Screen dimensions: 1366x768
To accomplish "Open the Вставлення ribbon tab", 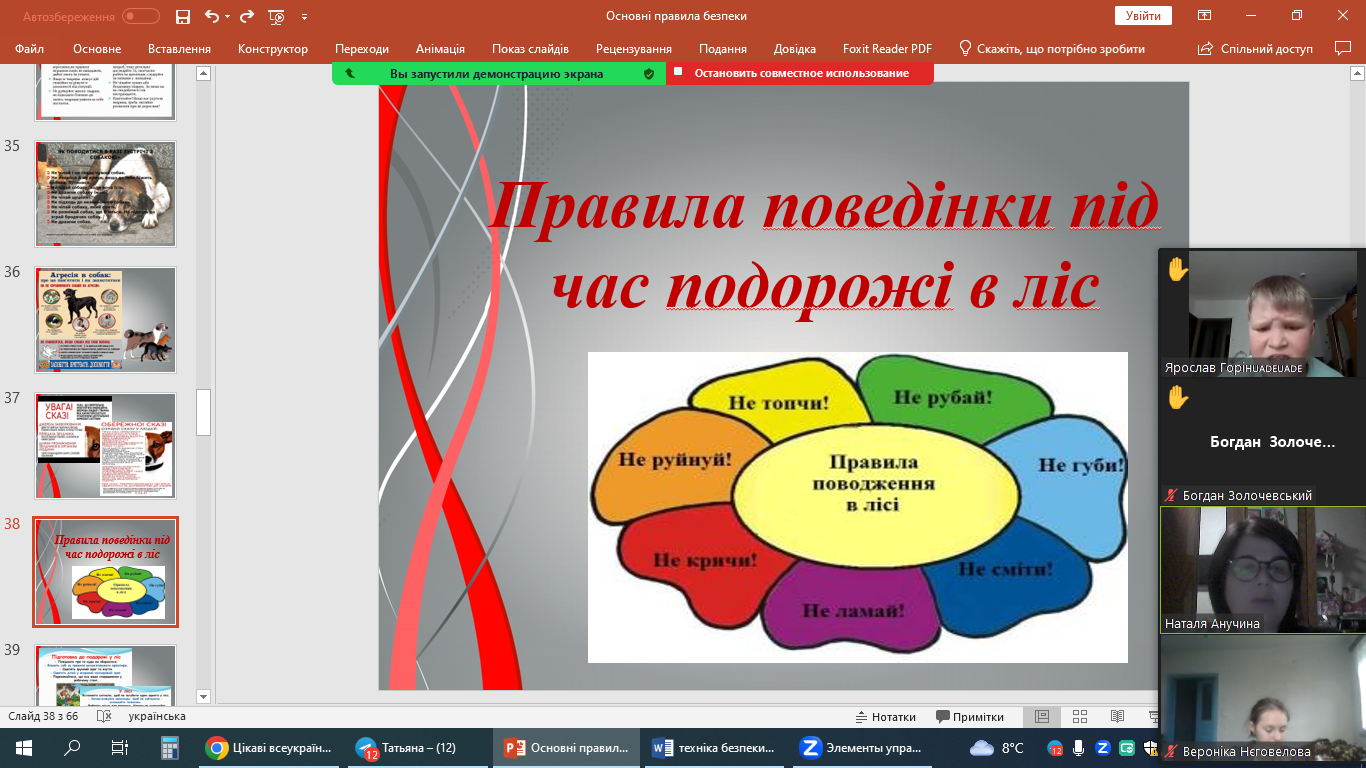I will (x=179, y=48).
